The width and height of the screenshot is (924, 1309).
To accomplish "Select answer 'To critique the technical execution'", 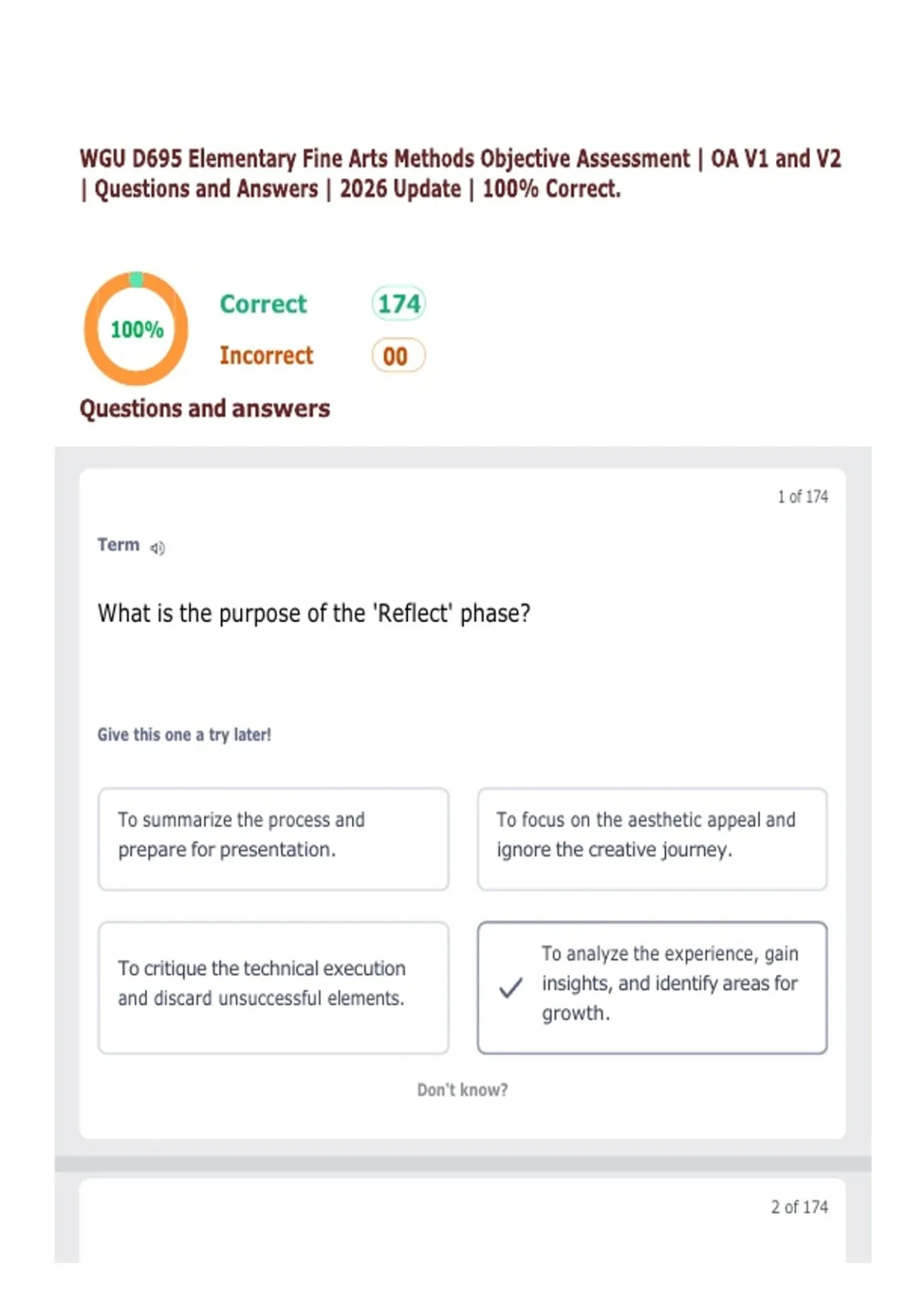I will tap(273, 987).
